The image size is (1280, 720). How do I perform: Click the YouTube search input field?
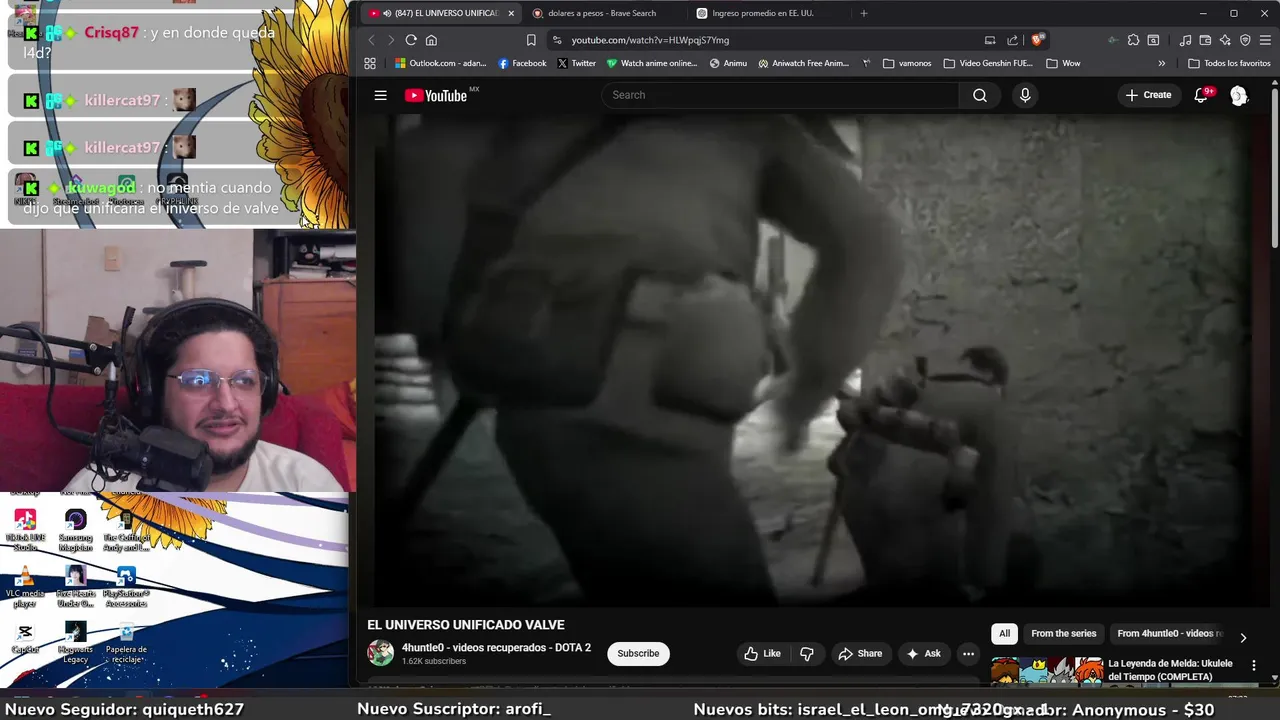780,95
